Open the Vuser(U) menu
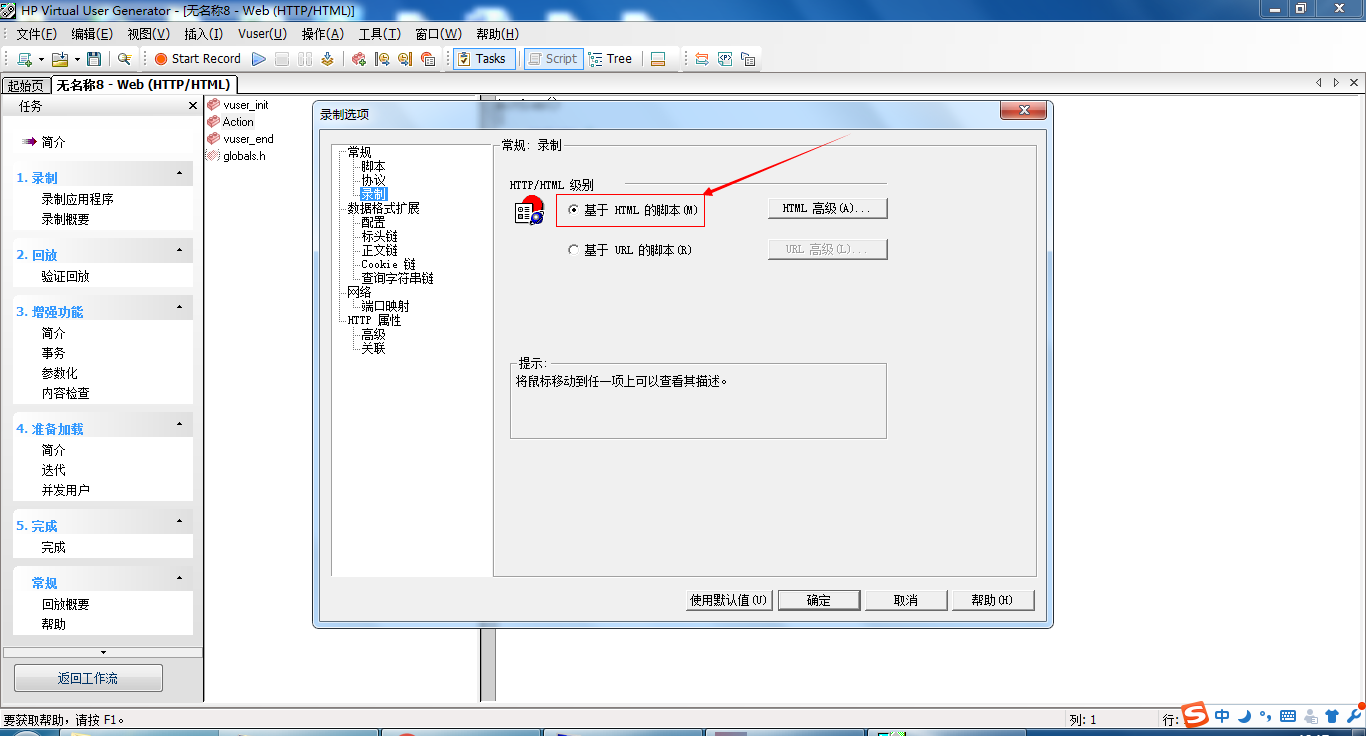Viewport: 1366px width, 736px height. pos(262,34)
